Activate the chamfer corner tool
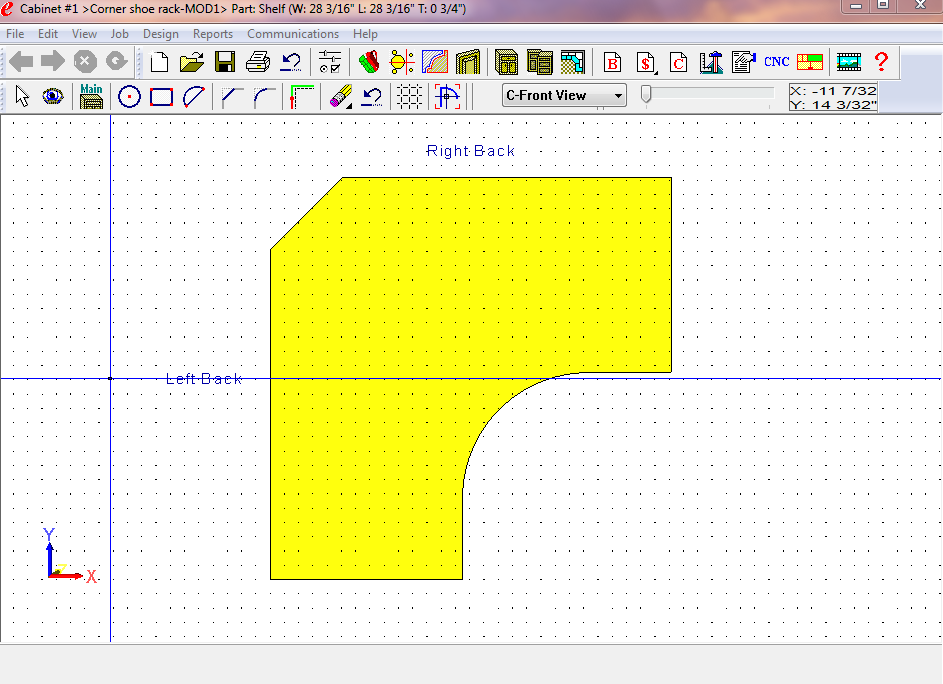 (232, 97)
